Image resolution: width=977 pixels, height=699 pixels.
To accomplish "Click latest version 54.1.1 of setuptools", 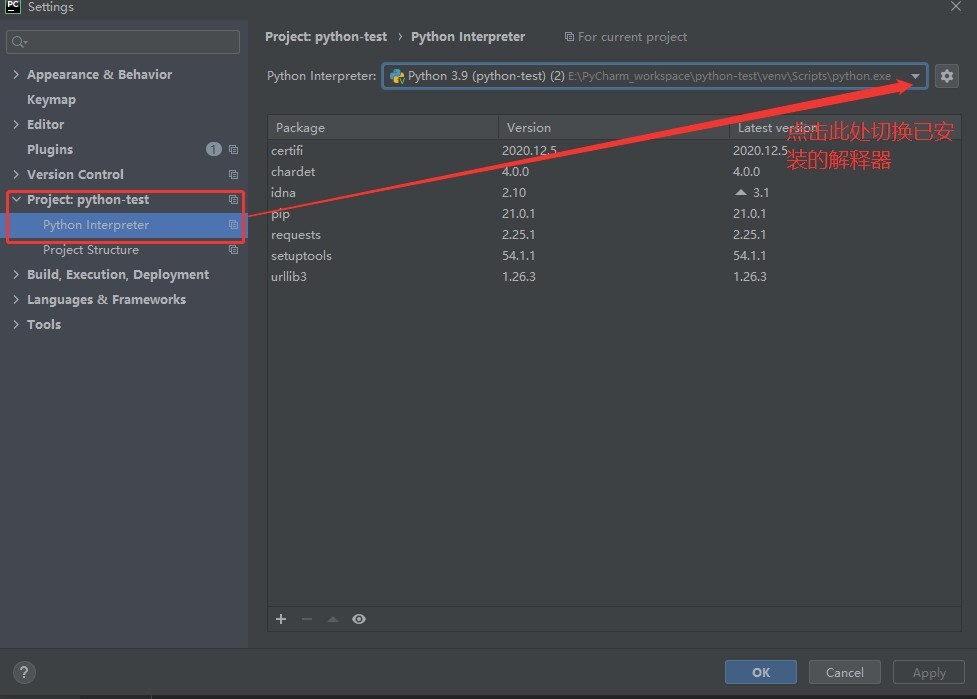I will [x=749, y=255].
